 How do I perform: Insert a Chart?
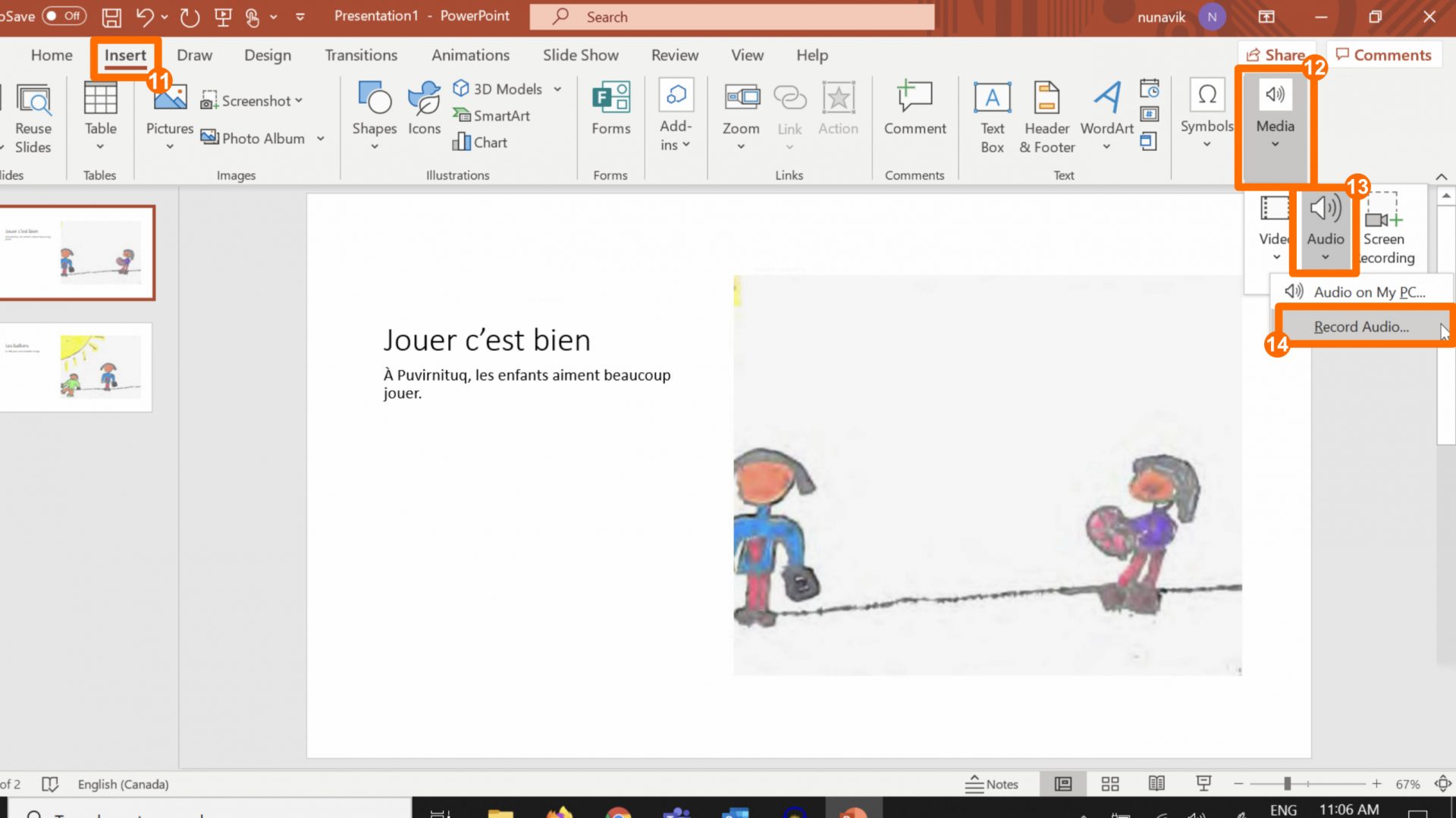(x=480, y=142)
